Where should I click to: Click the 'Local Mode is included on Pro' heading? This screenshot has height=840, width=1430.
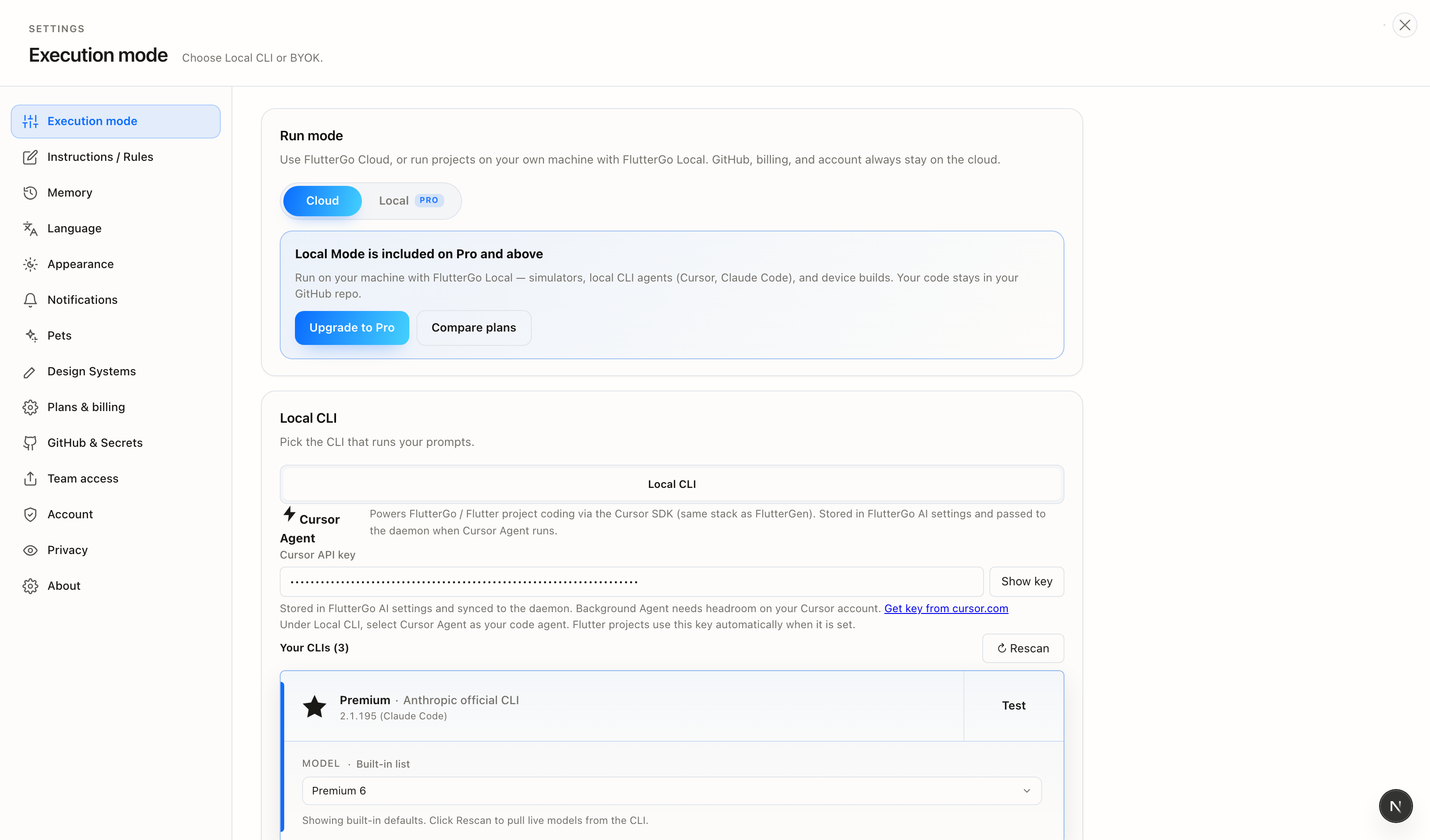pyautogui.click(x=419, y=254)
